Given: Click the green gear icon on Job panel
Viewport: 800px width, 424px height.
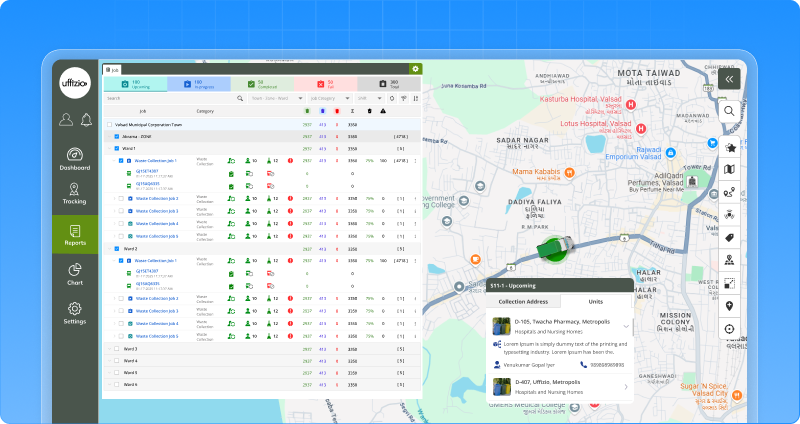Looking at the screenshot, I should (x=415, y=69).
